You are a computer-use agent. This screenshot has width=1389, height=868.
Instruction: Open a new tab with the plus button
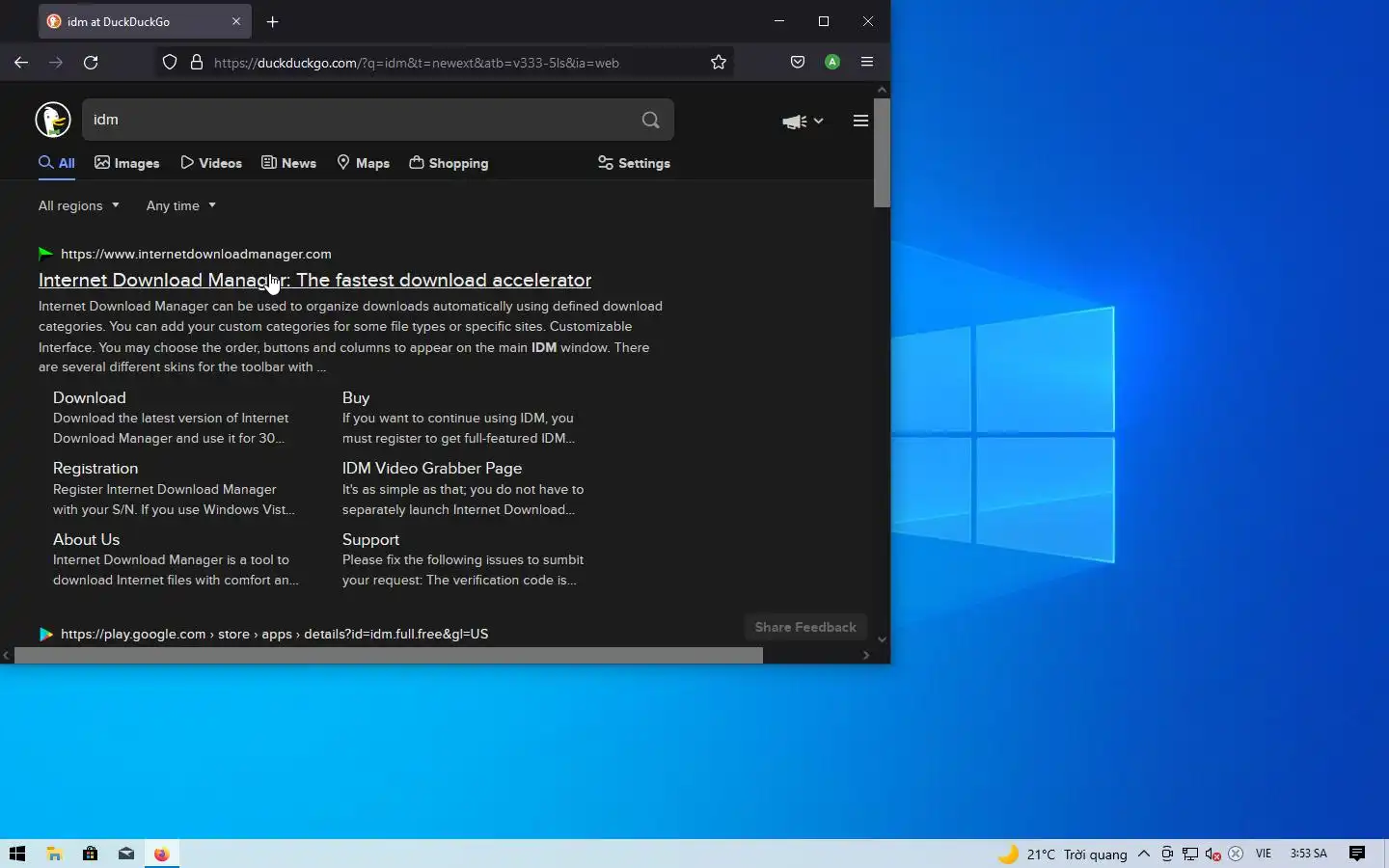tap(273, 21)
